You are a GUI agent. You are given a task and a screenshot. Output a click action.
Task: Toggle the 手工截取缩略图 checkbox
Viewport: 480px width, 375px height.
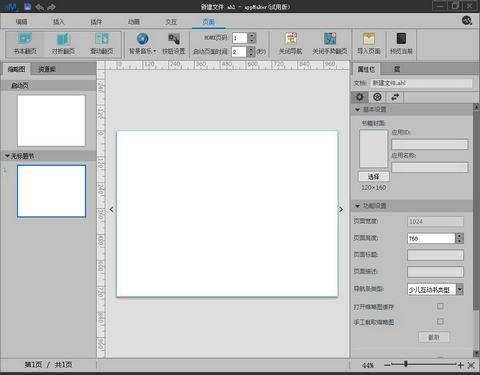[x=440, y=321]
